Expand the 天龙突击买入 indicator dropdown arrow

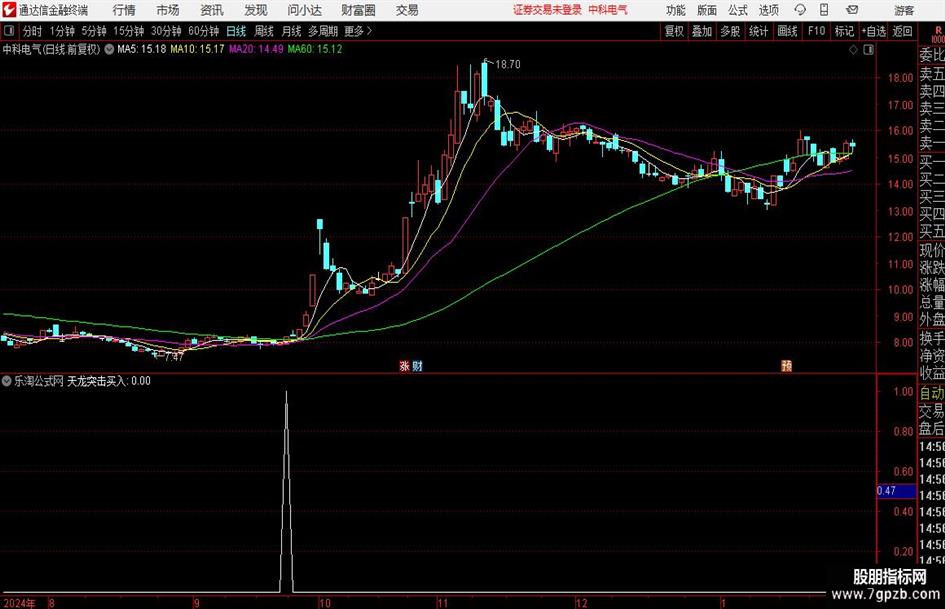(x=7, y=381)
